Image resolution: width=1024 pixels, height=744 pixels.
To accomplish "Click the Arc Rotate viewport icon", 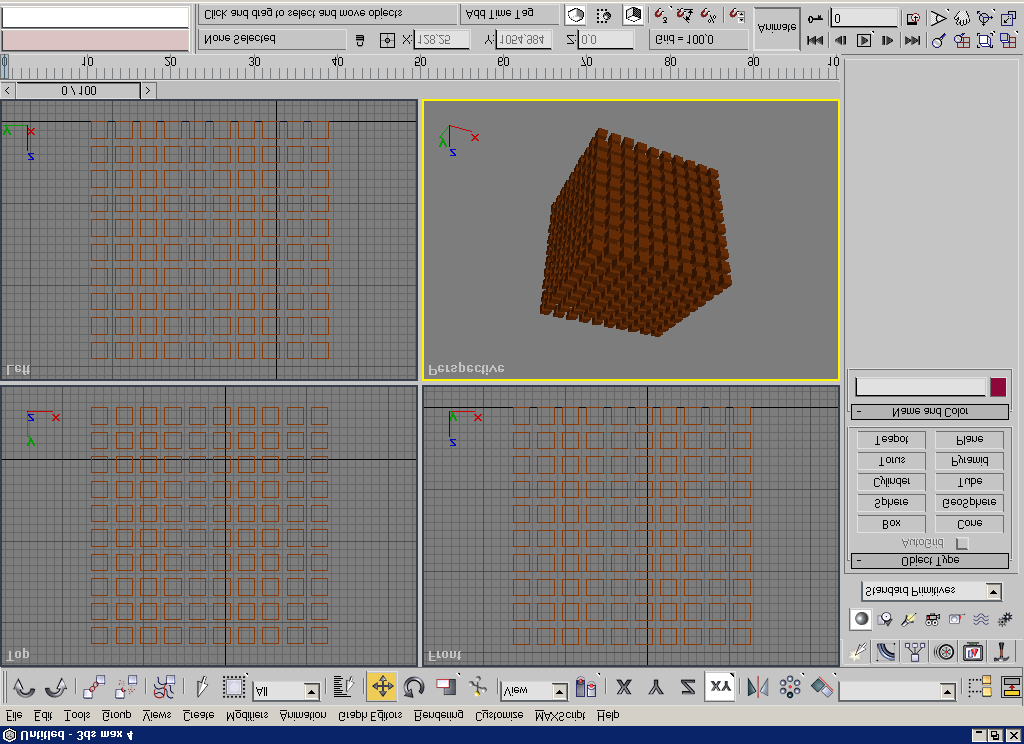I will click(985, 18).
